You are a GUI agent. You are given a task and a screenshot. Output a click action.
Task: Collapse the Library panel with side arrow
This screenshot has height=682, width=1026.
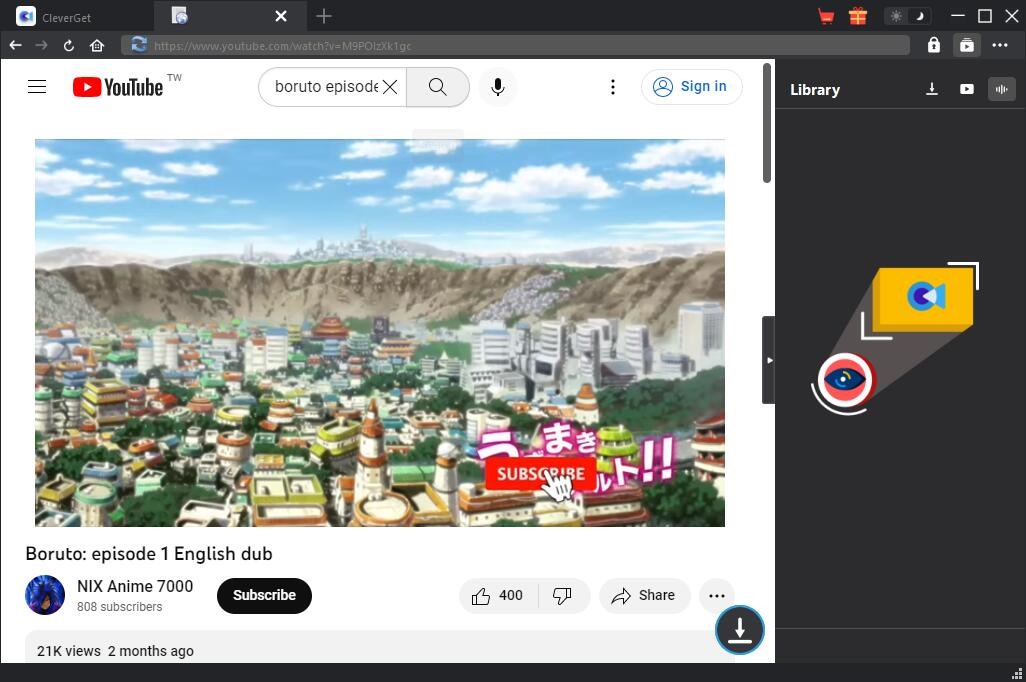coord(768,360)
